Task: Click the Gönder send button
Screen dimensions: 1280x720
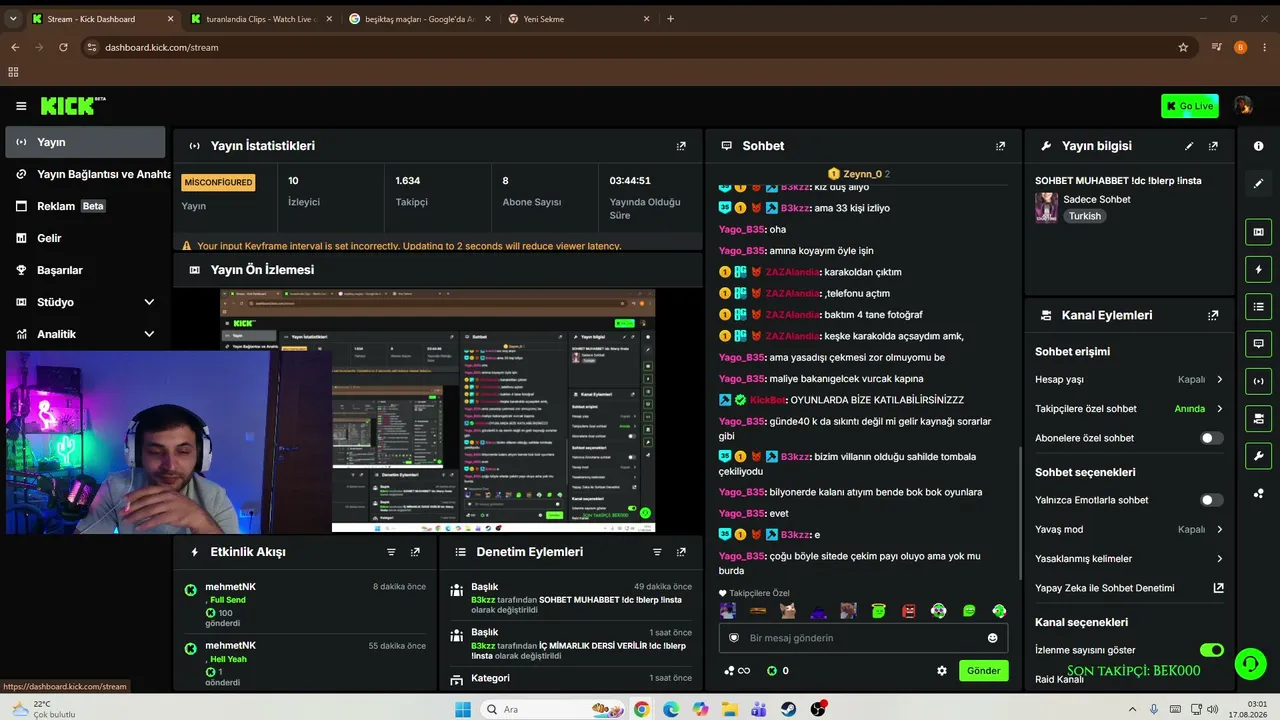Action: 983,671
